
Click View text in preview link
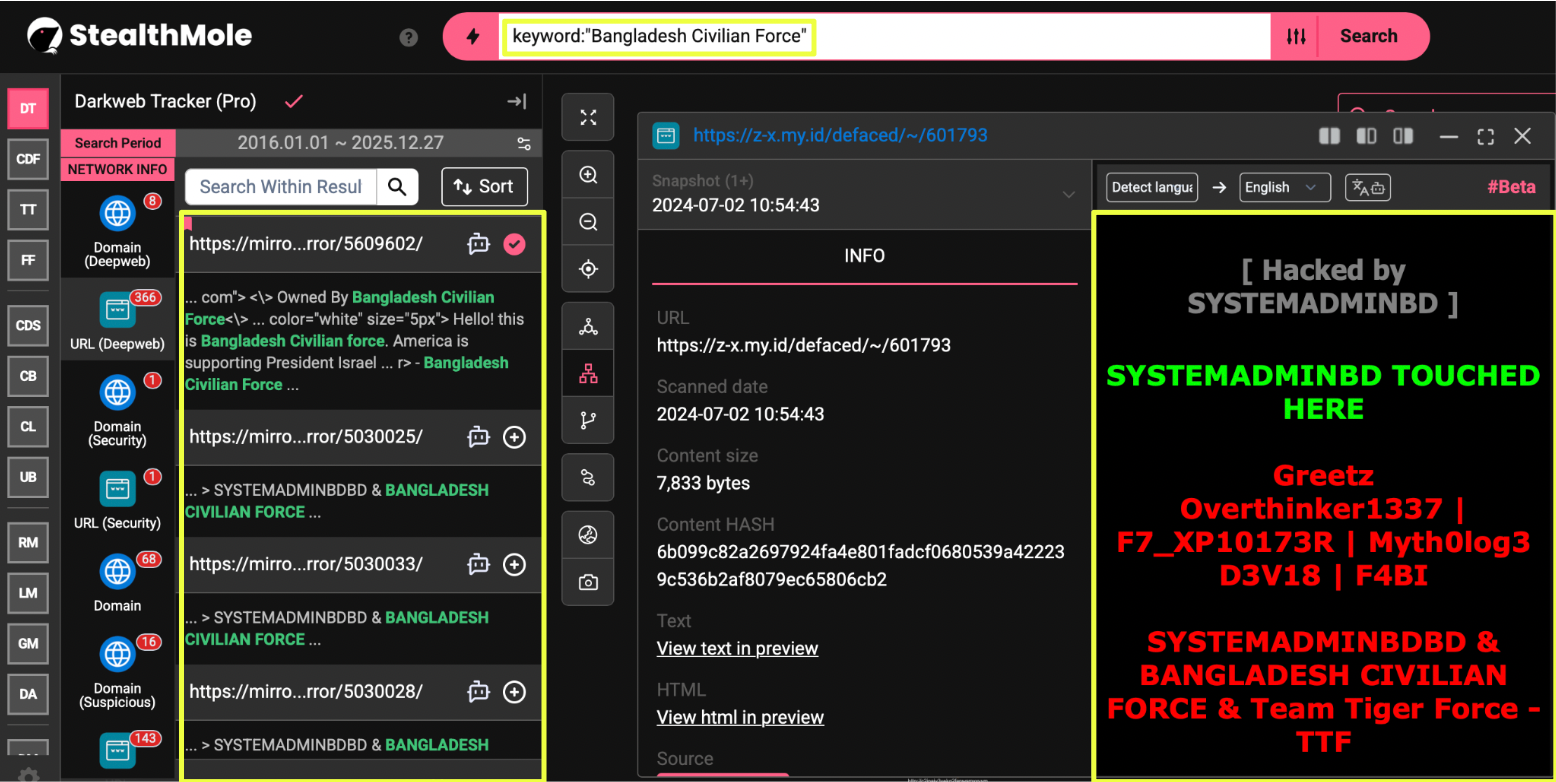point(737,649)
